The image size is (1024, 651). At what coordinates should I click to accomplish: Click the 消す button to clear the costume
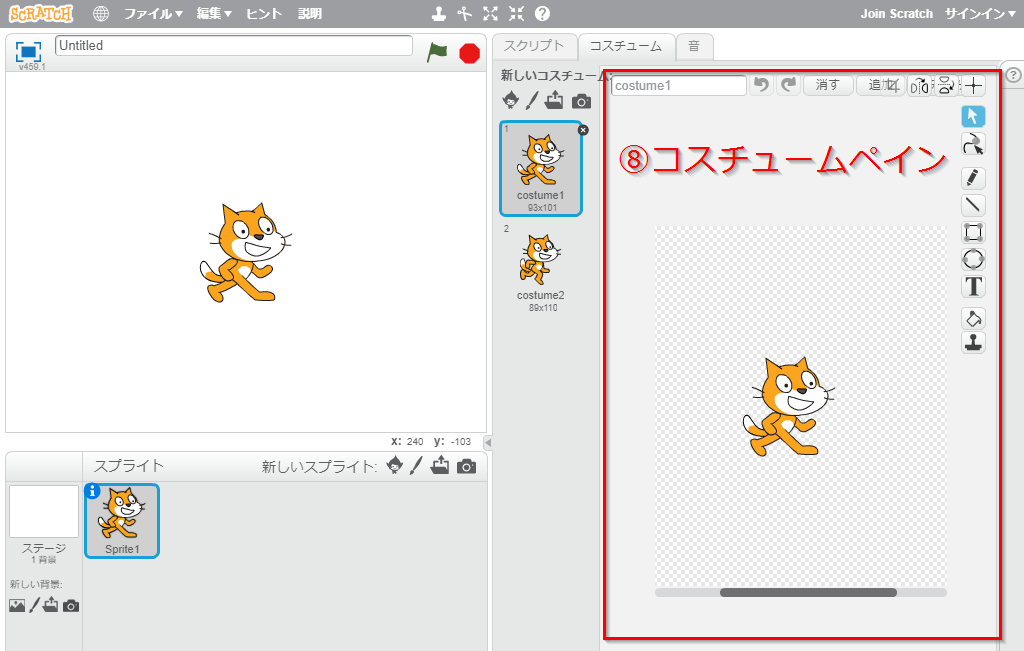(828, 85)
